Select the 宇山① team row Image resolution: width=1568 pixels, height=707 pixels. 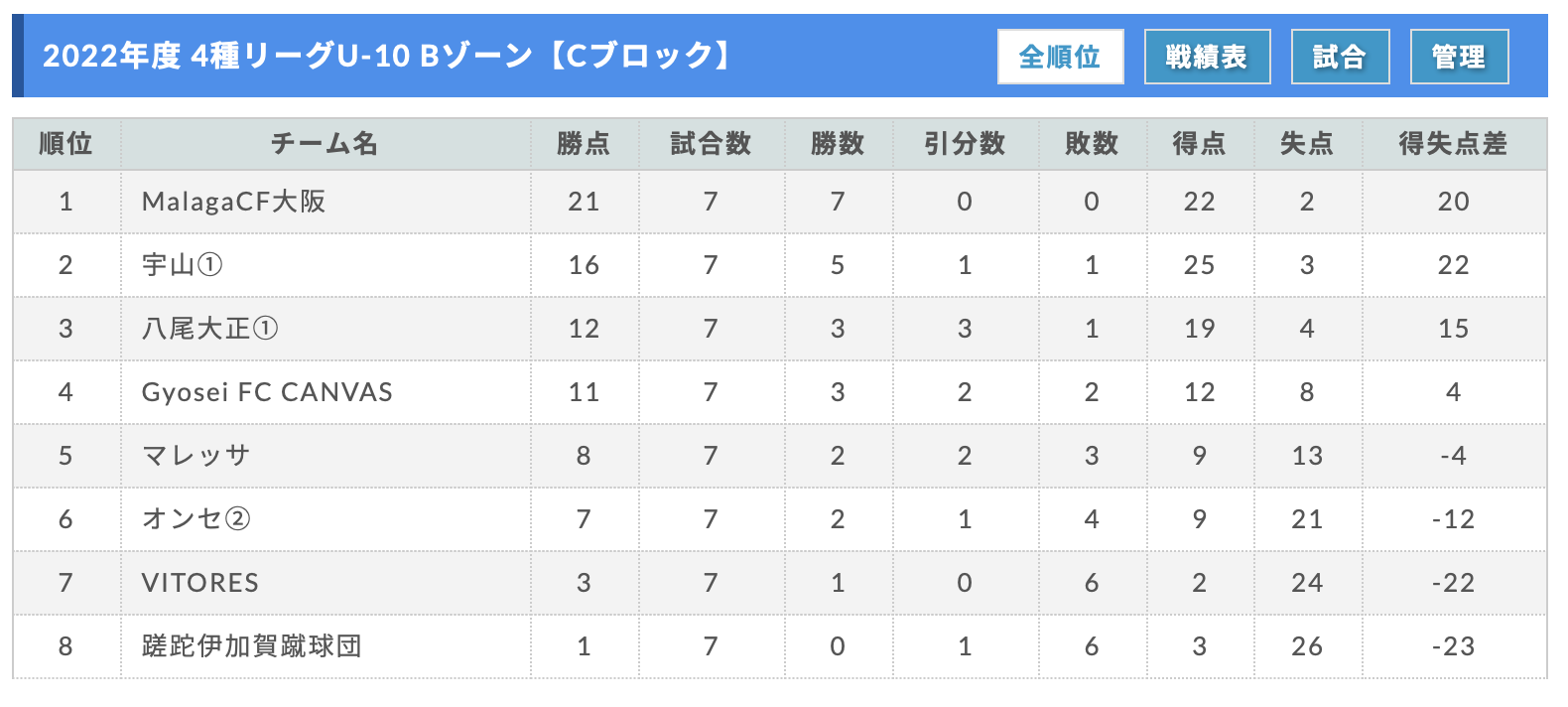pos(779,265)
